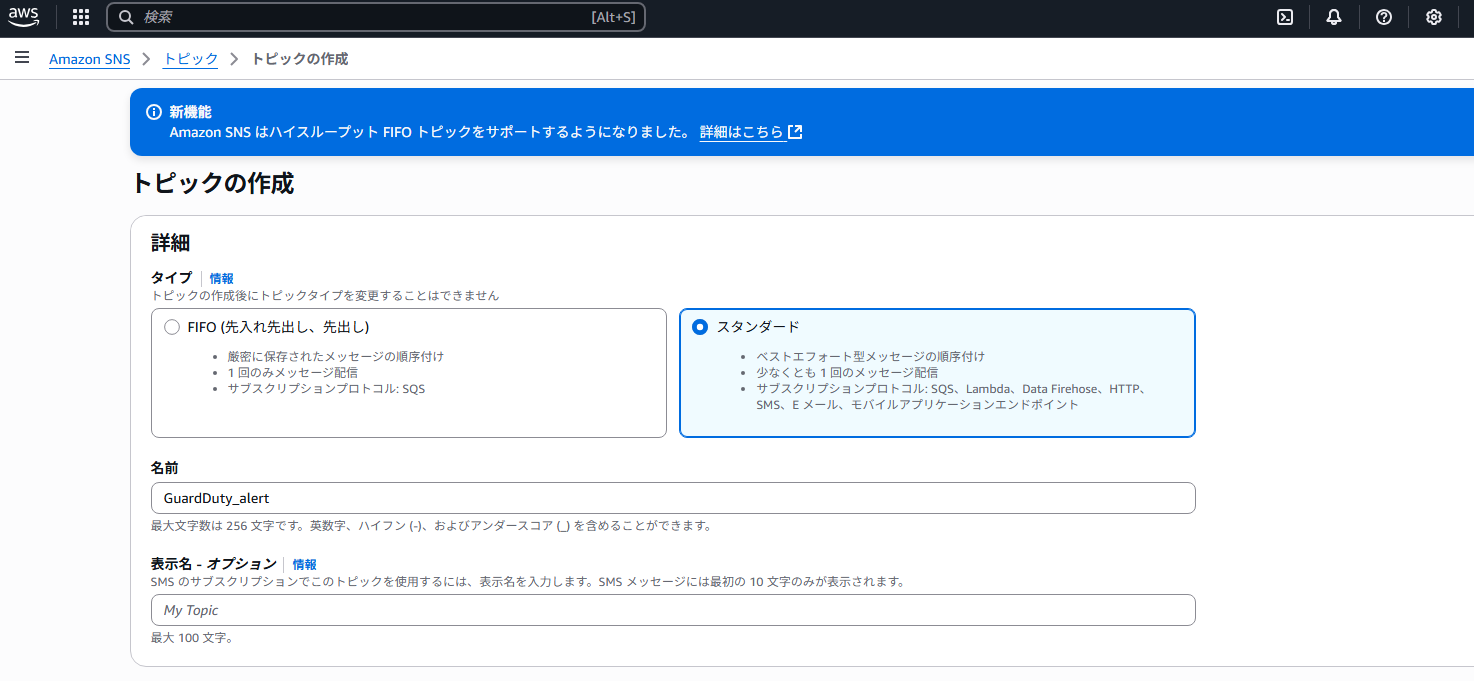
Task: Open the AWS home logo
Action: pos(24,16)
